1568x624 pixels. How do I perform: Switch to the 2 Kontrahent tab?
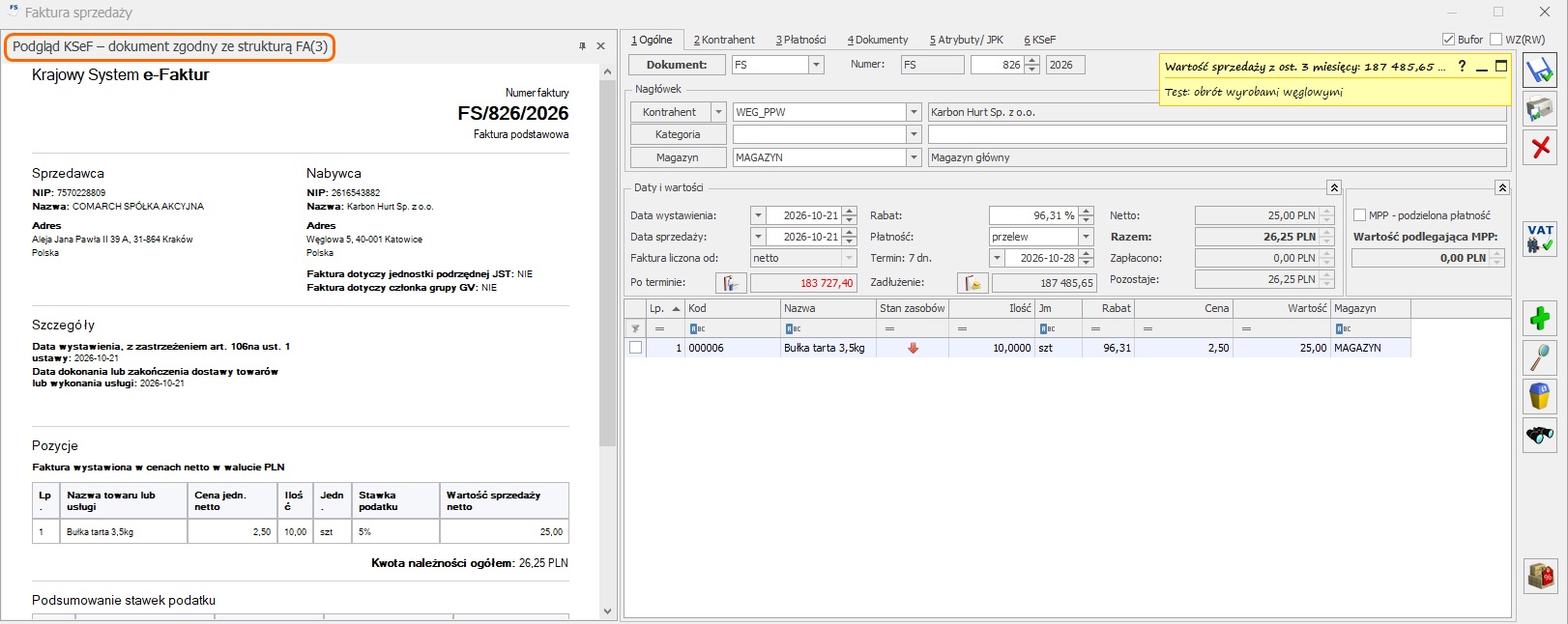coord(724,40)
